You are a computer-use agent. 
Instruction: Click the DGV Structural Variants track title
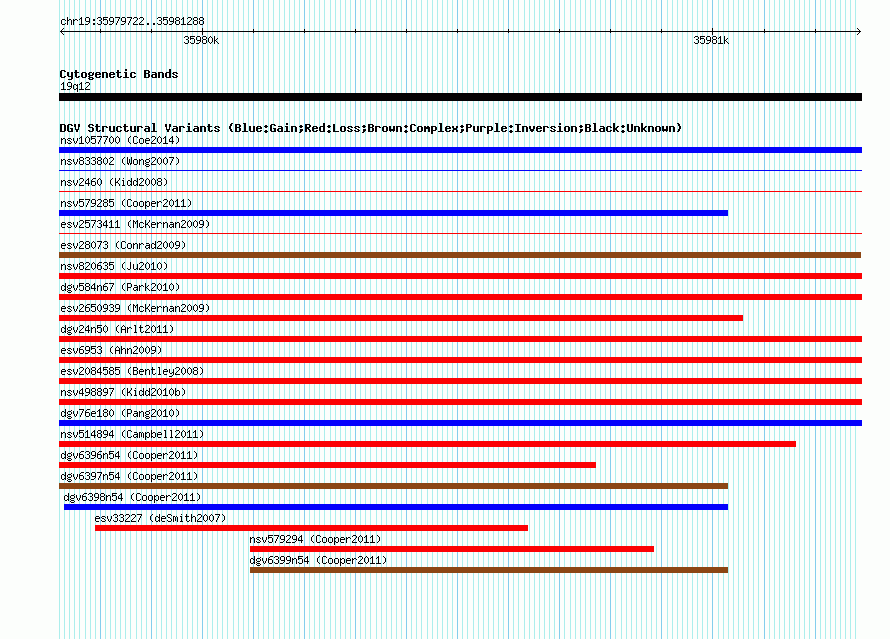click(371, 128)
